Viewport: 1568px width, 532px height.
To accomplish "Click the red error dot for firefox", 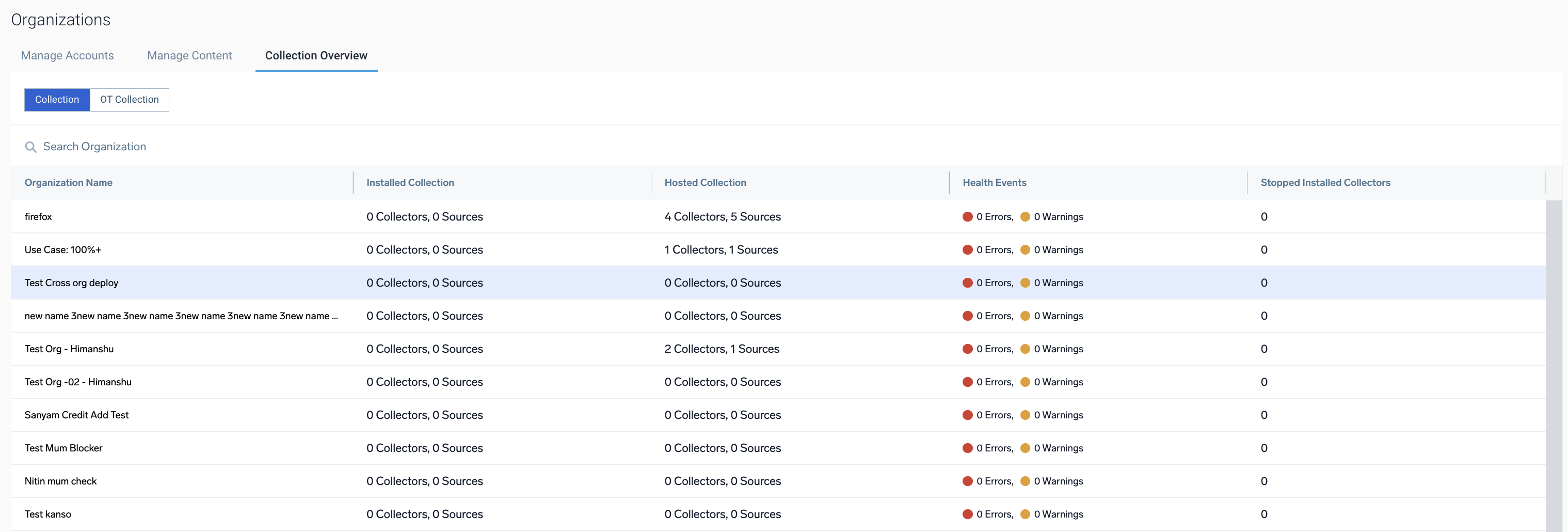I will coord(967,217).
